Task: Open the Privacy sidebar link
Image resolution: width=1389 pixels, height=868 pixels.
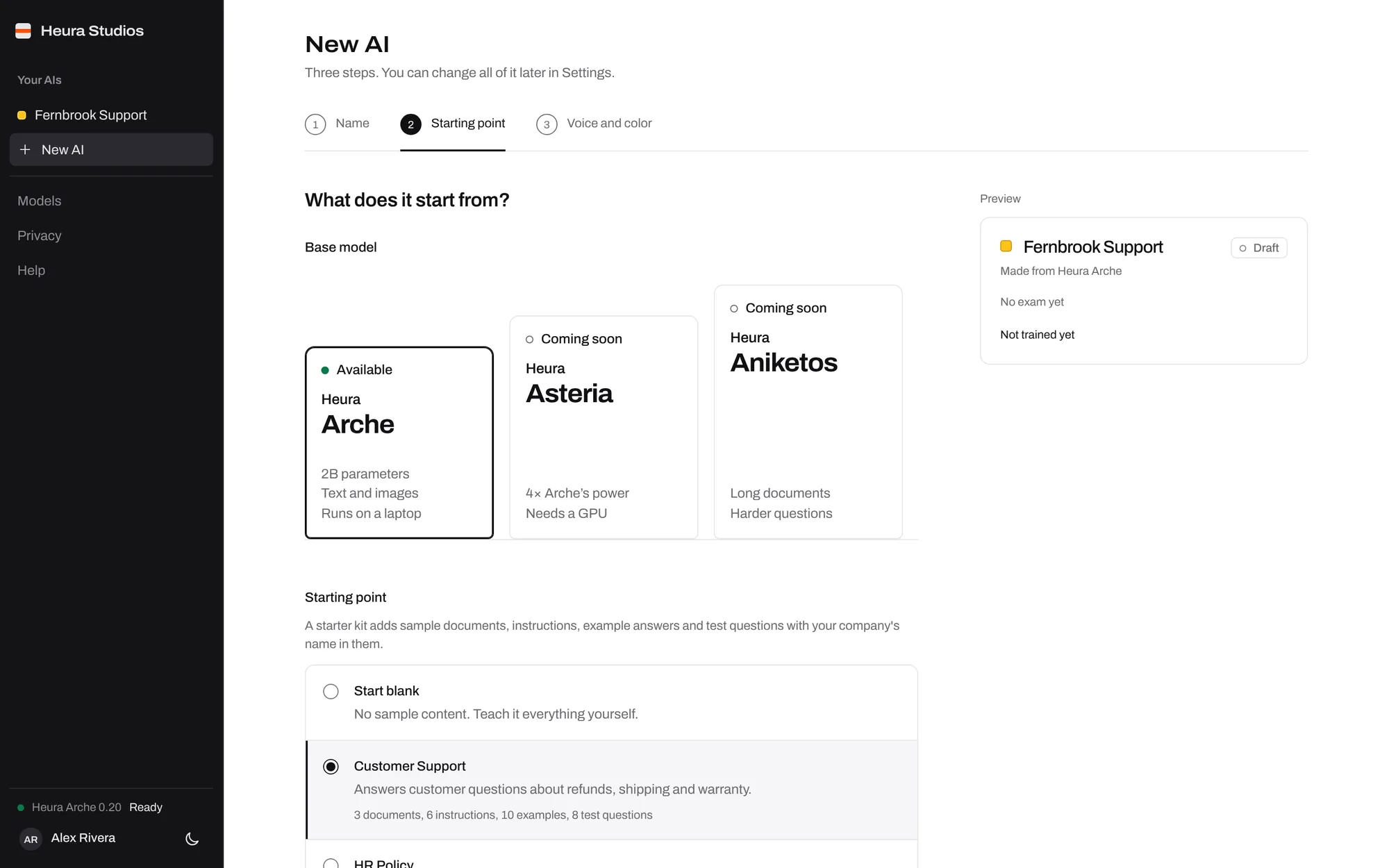Action: [x=40, y=235]
